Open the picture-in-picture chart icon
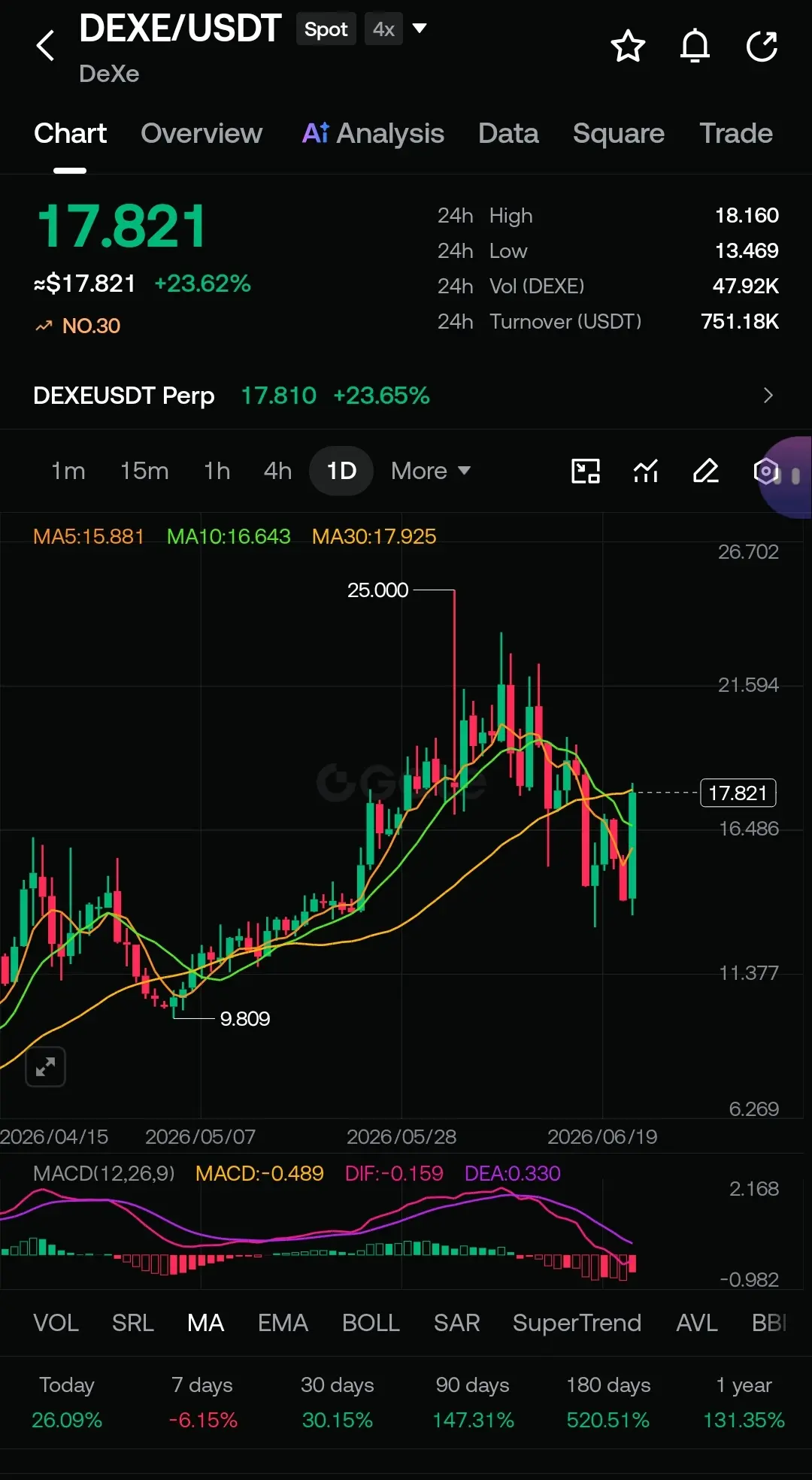Viewport: 812px width, 1480px height. point(586,471)
